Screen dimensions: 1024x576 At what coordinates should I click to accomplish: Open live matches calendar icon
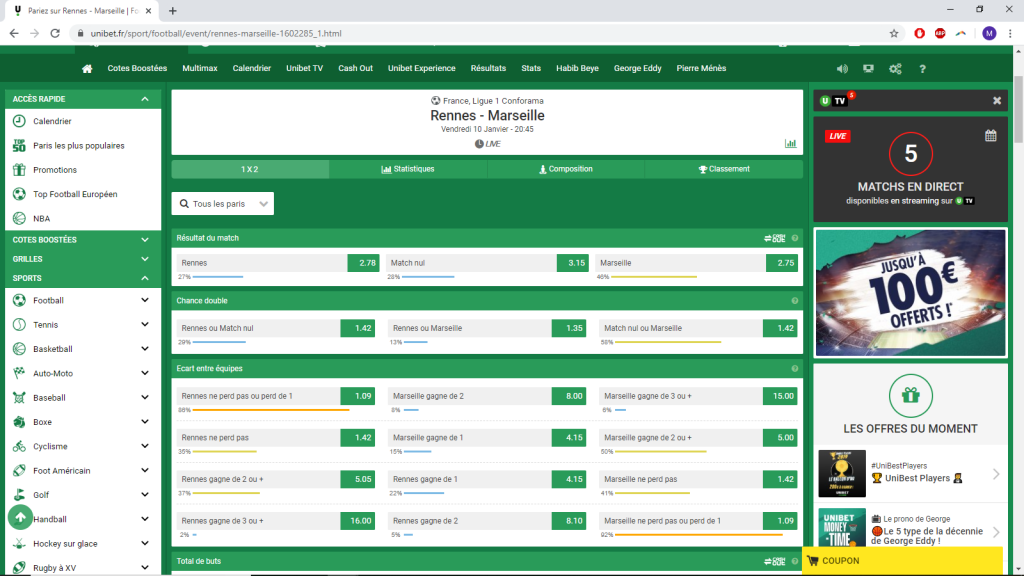[x=991, y=135]
